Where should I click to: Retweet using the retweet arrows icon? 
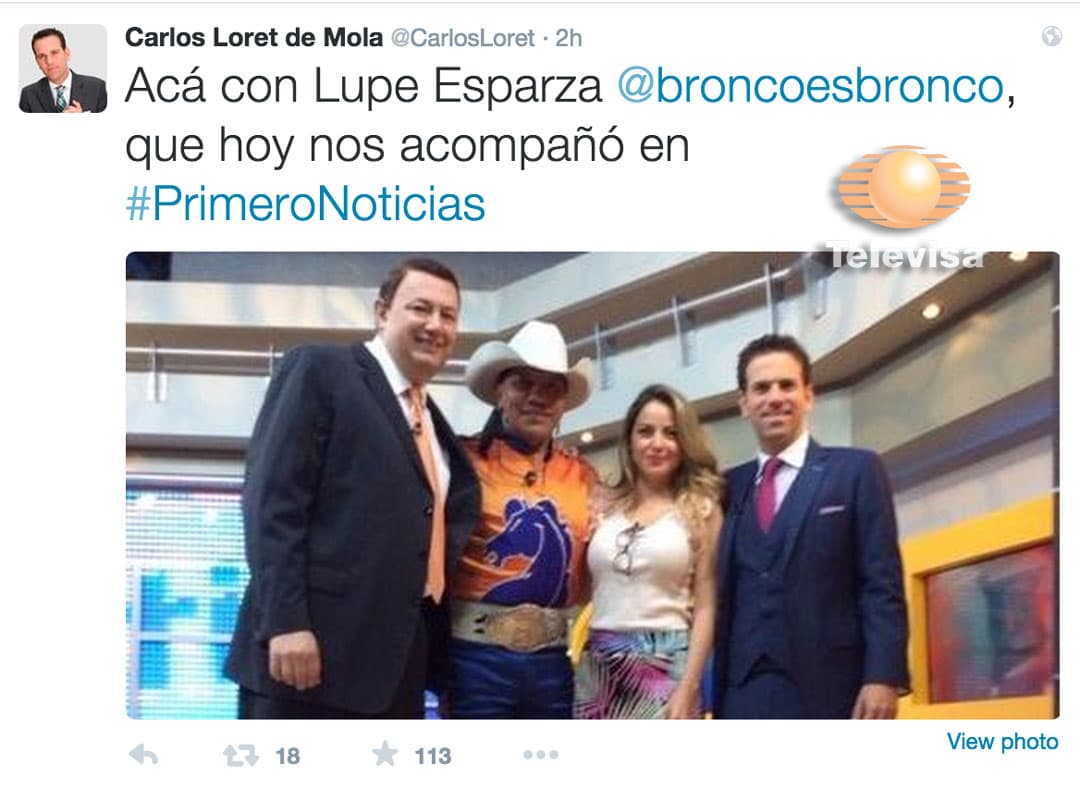tap(240, 756)
